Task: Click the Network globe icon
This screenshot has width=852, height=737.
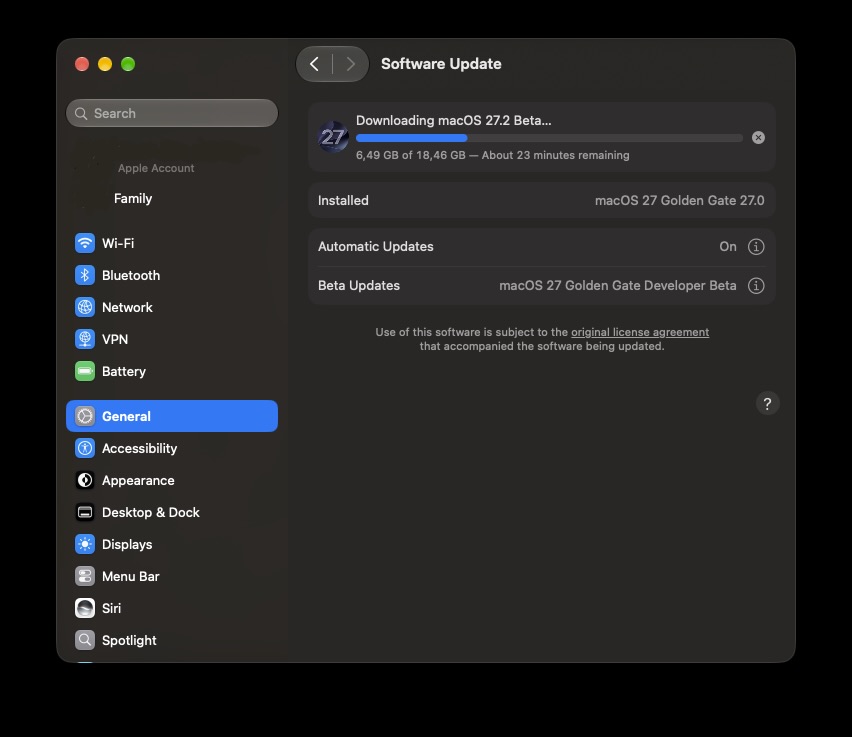Action: 85,307
